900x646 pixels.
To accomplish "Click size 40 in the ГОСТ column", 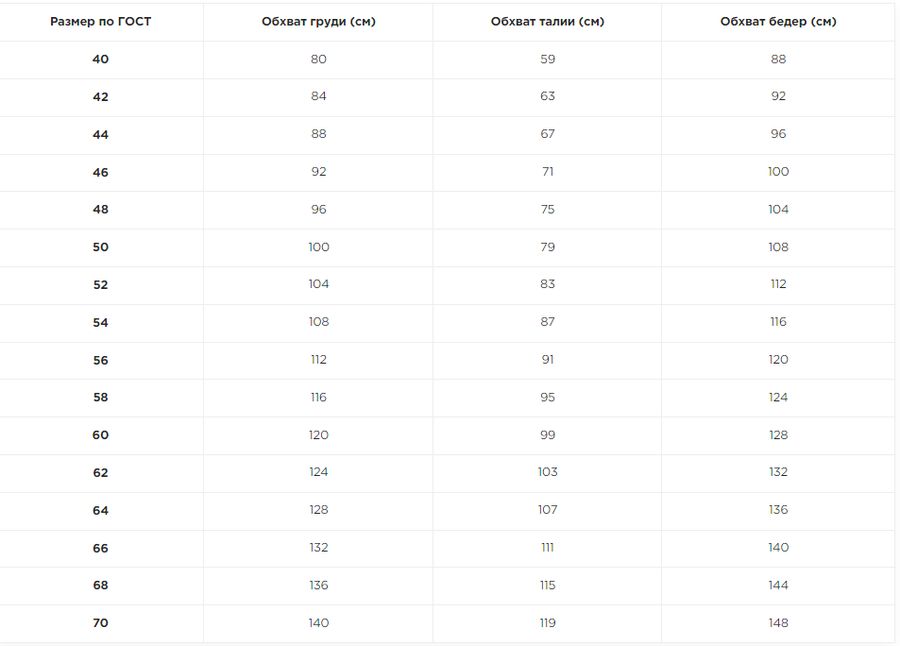I will [100, 59].
